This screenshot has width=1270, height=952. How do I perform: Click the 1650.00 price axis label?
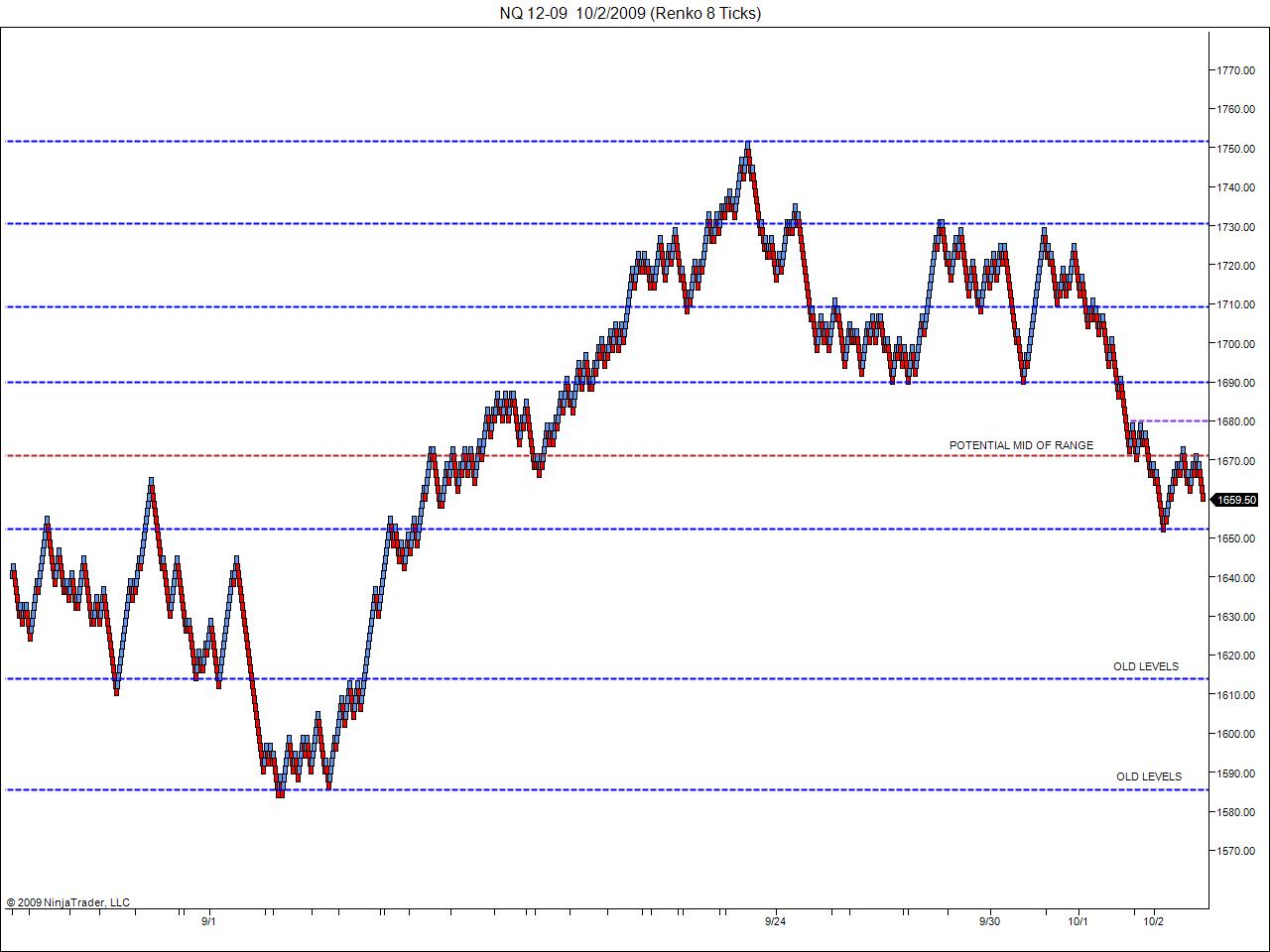coord(1236,538)
